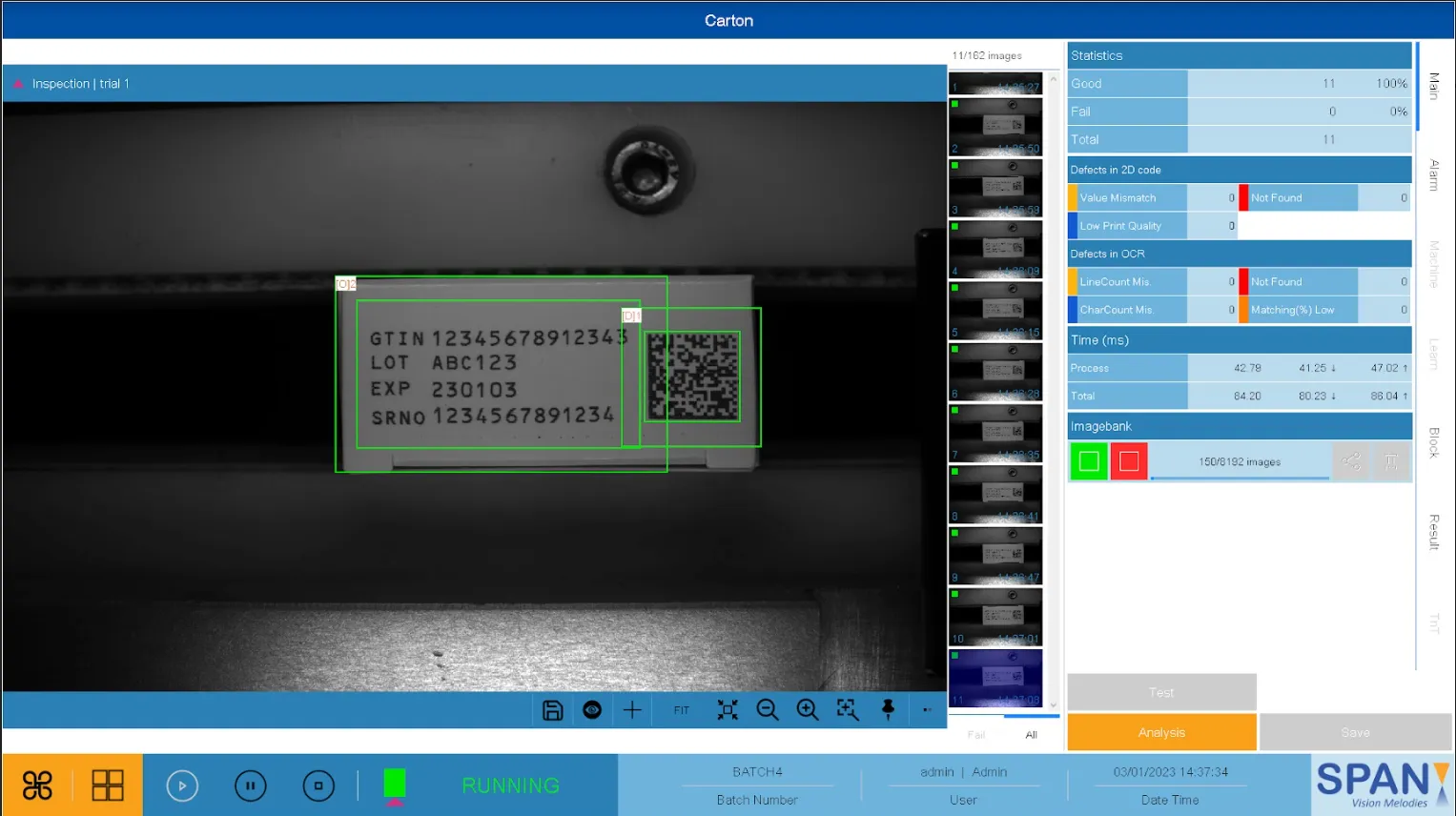
Task: Open the TnT side tab
Action: (1433, 623)
